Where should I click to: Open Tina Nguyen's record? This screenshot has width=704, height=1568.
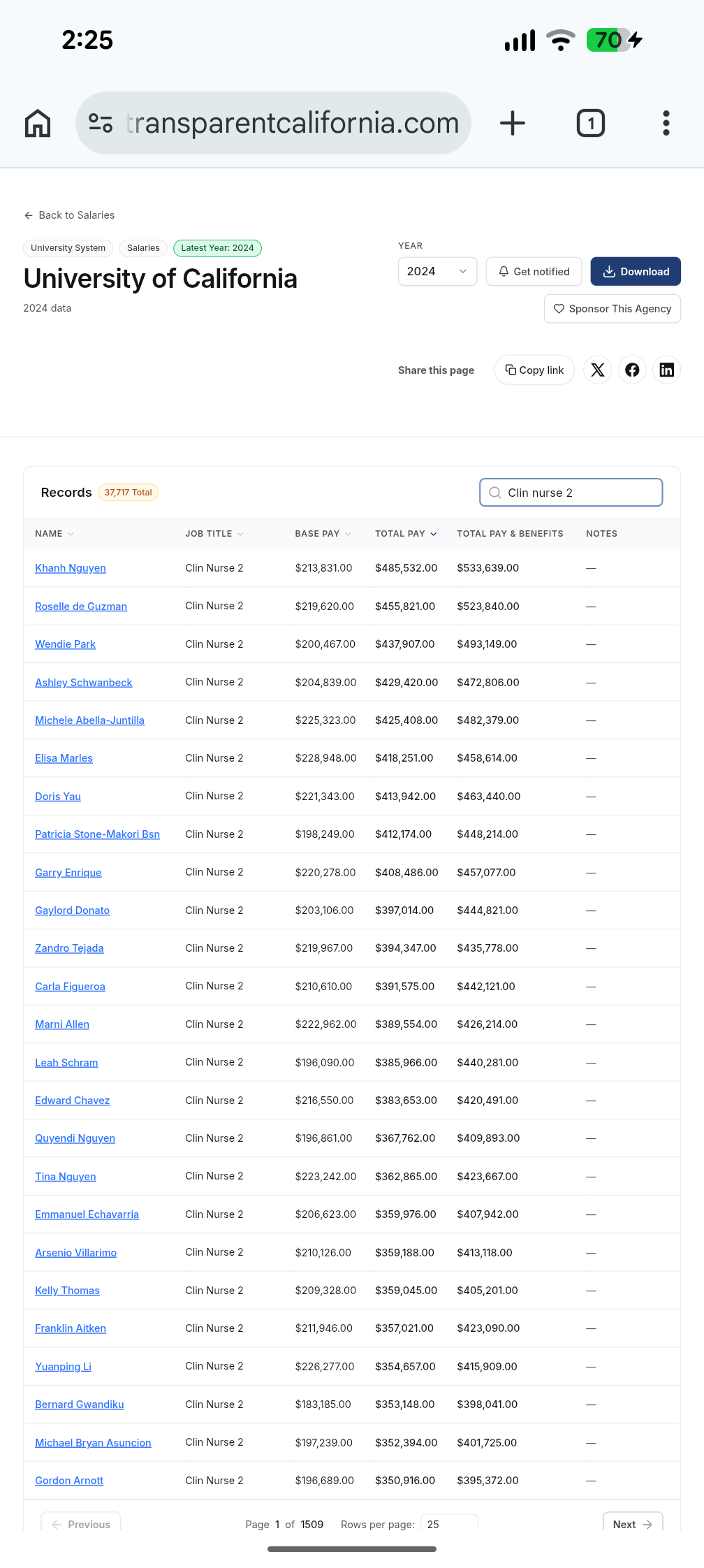click(66, 1177)
